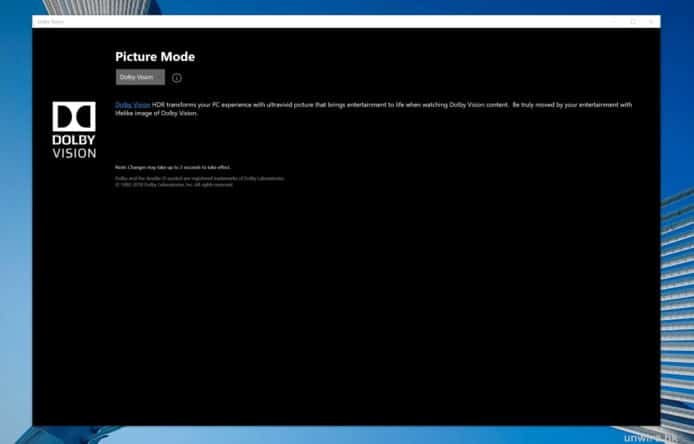This screenshot has height=444, width=694.
Task: Maximize the Dolby app window
Action: tap(632, 21)
